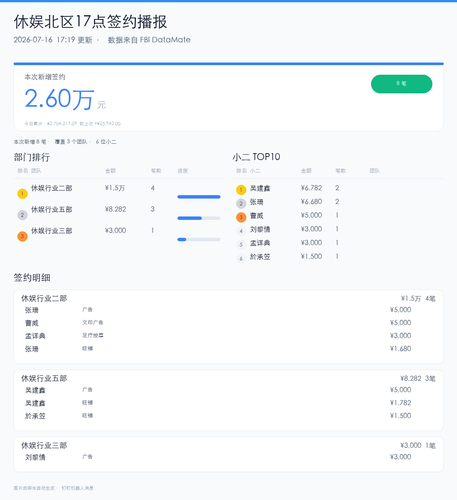Screen dimensions: 457x500
Task: Click the 2026-07-16 17:19 update timestamp
Action: (x=53, y=40)
